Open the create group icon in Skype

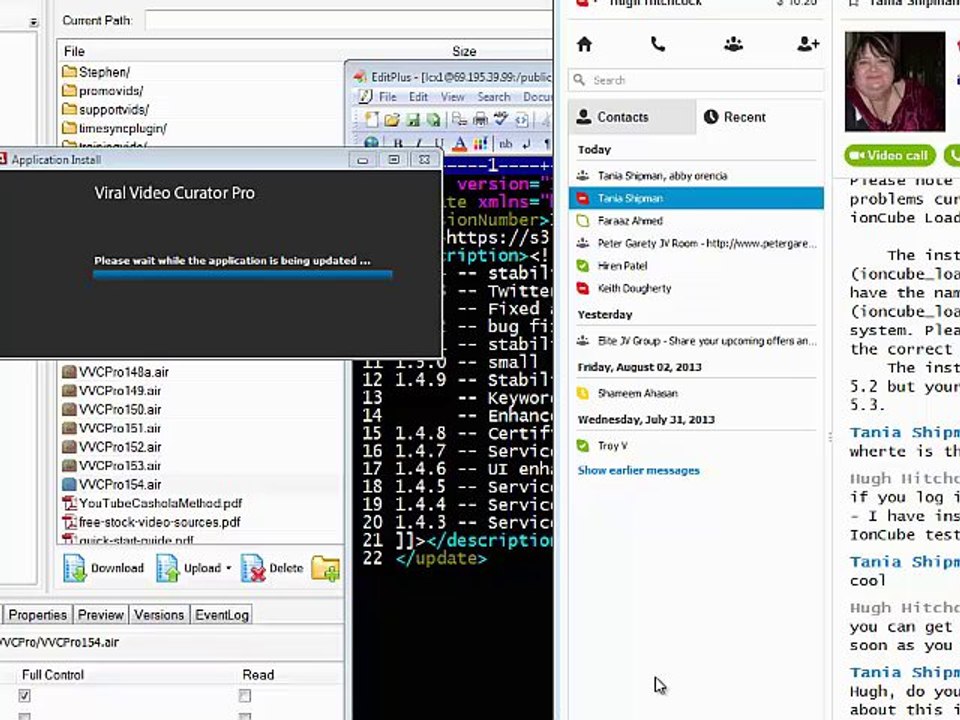tap(733, 44)
